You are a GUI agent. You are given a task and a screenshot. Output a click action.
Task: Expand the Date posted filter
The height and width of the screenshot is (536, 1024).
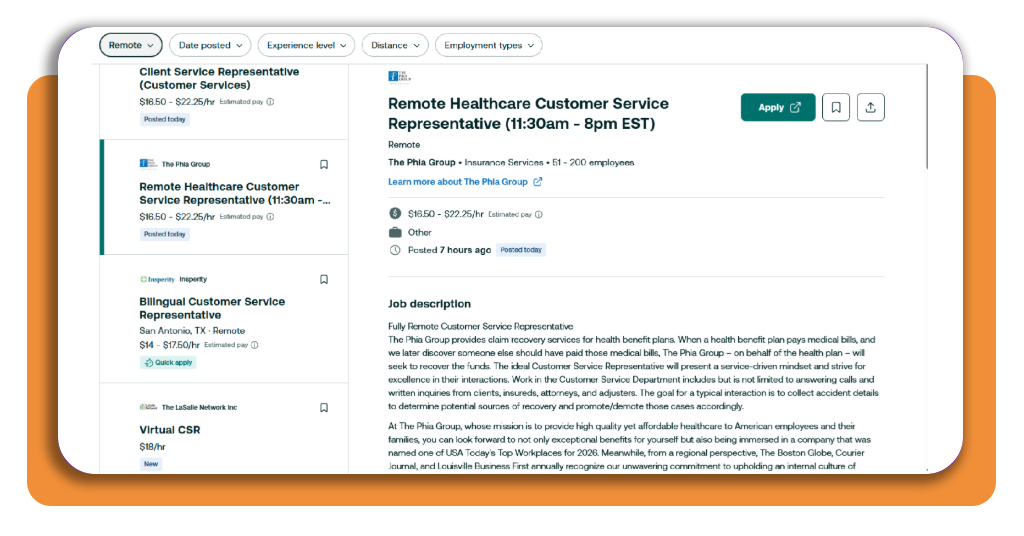point(210,45)
